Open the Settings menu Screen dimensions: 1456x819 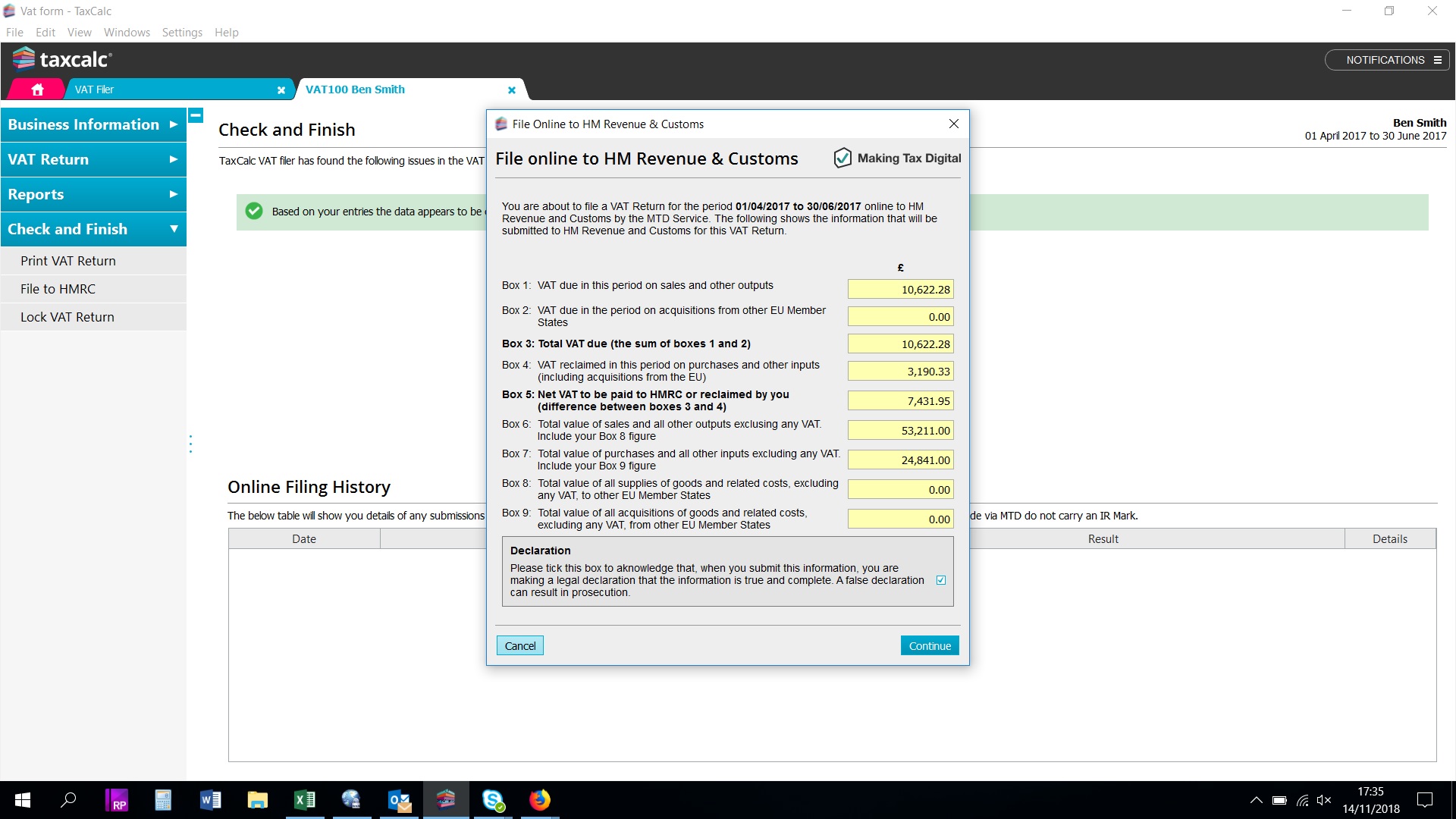182,33
